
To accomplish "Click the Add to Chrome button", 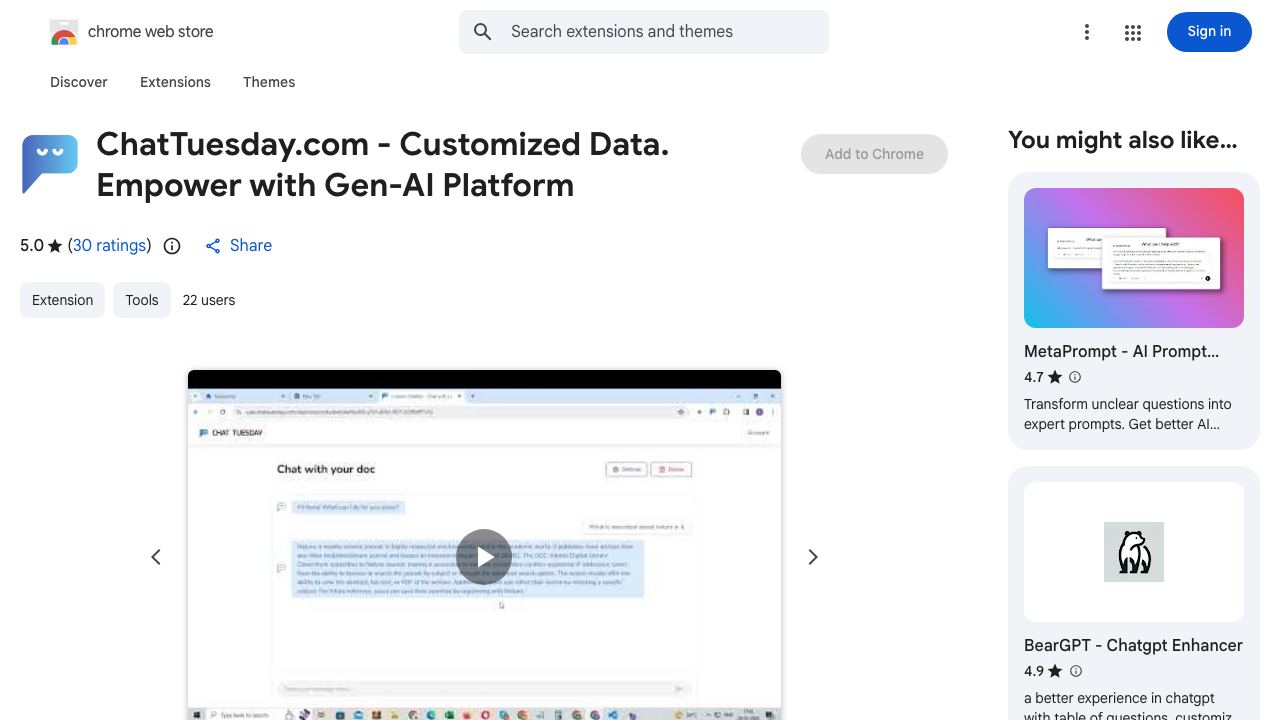I will click(x=874, y=154).
